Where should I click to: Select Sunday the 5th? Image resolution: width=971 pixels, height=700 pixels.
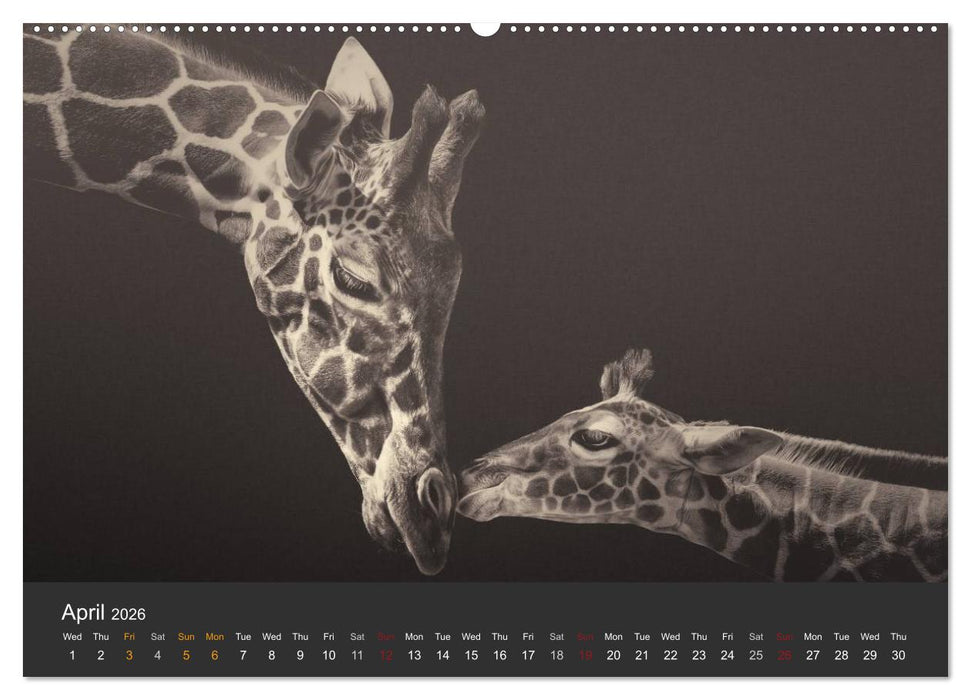[185, 652]
